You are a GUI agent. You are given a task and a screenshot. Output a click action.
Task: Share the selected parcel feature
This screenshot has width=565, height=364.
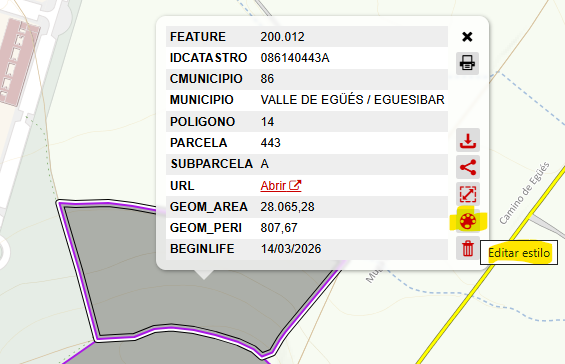[468, 167]
